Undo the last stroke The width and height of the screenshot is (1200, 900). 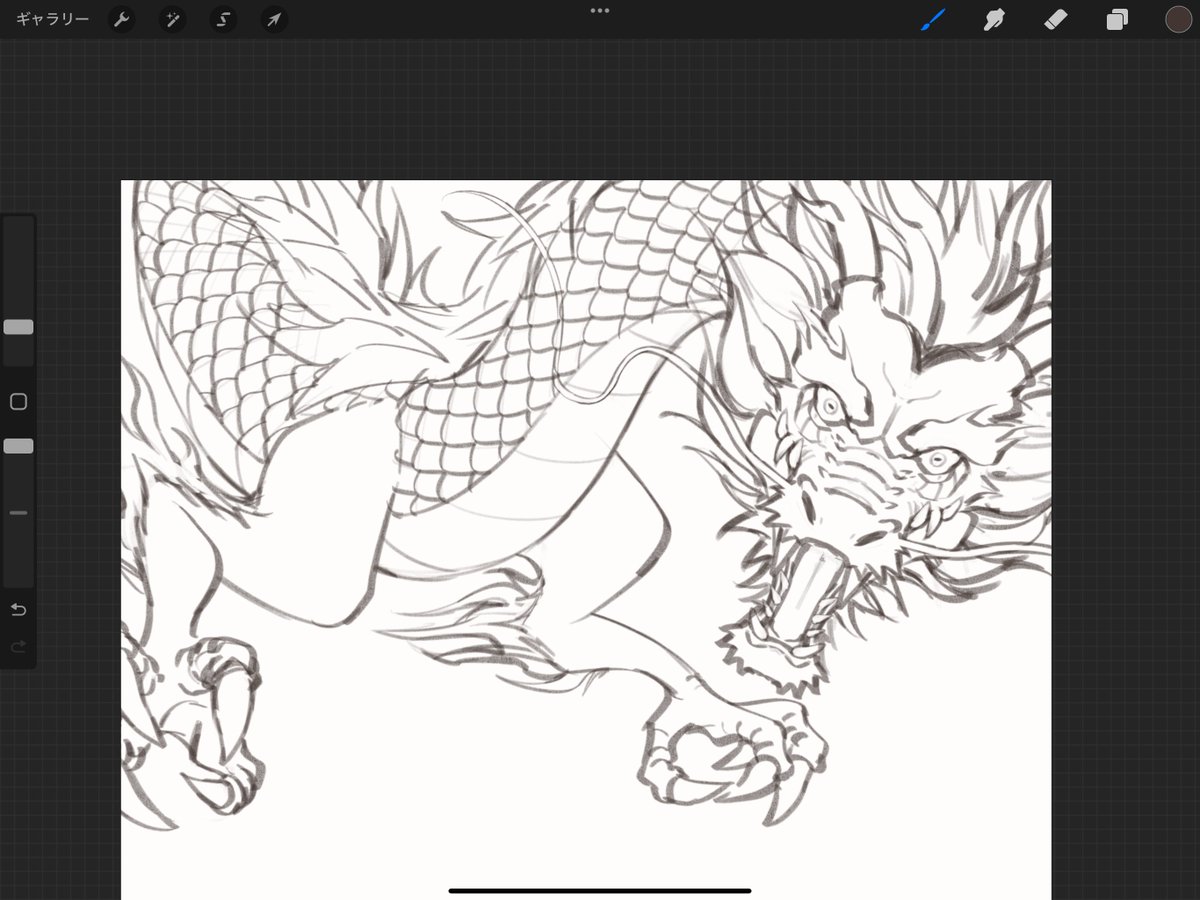[18, 610]
